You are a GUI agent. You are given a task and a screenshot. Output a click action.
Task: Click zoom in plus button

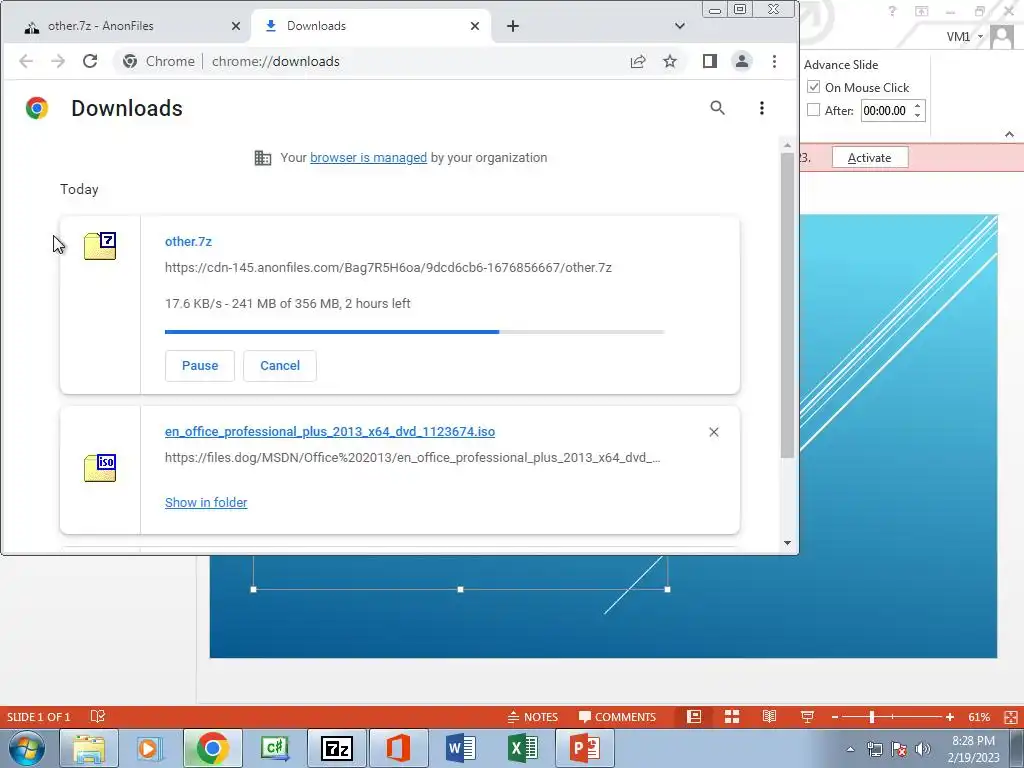click(x=950, y=717)
